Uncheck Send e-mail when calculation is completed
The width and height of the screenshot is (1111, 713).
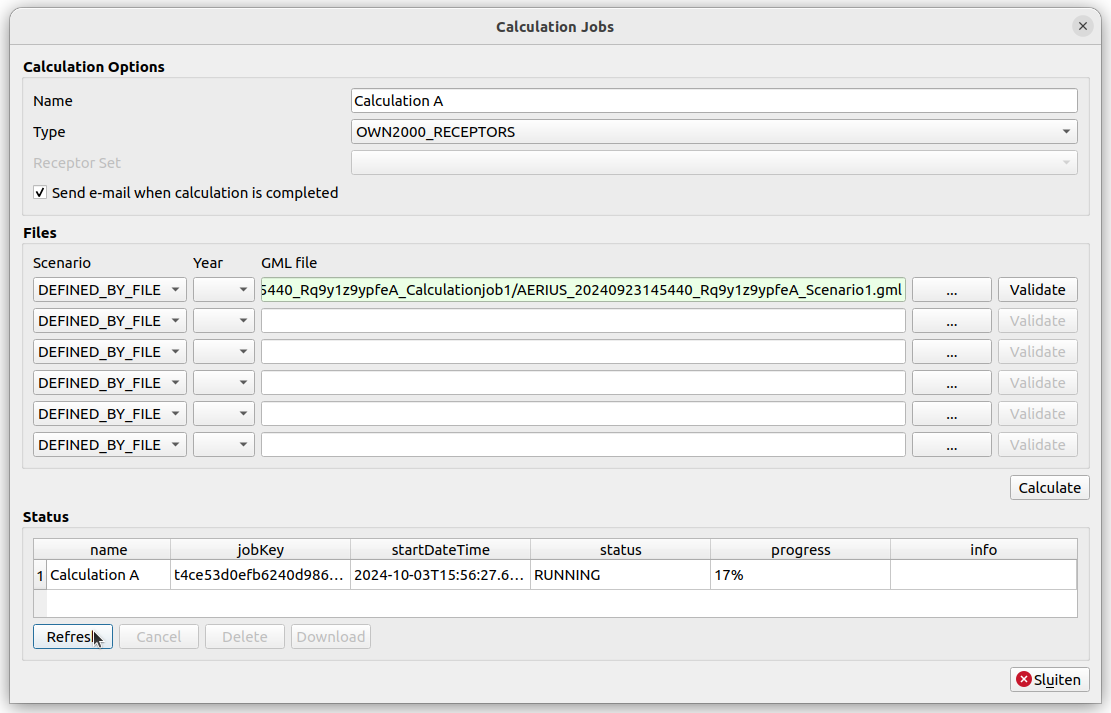point(40,193)
